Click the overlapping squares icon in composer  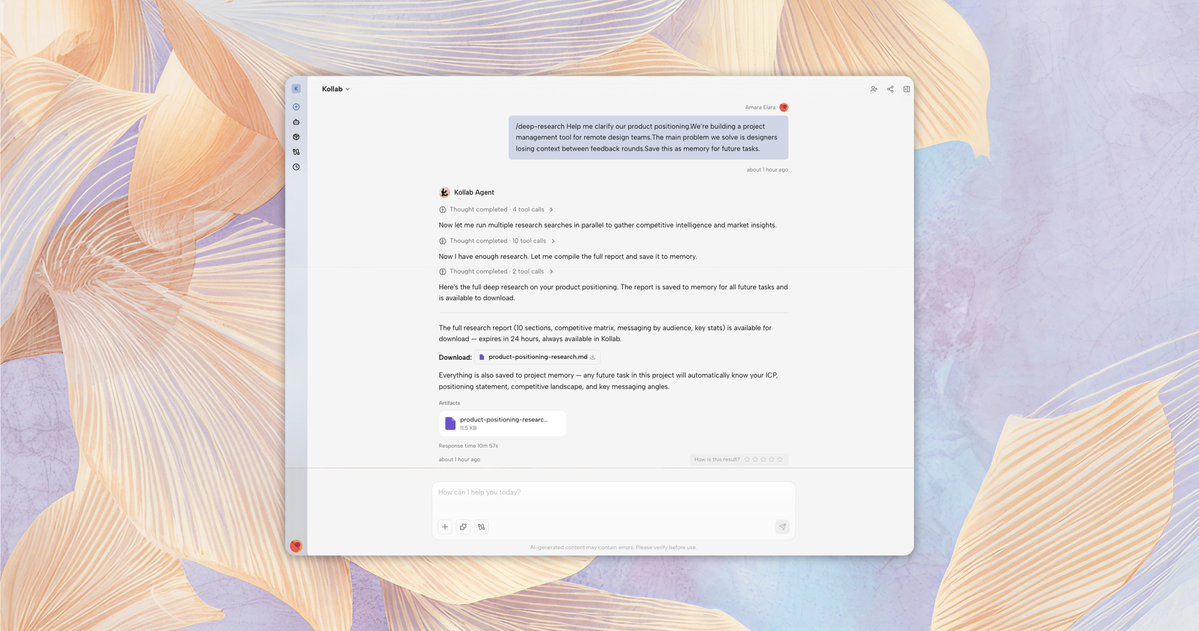click(463, 527)
